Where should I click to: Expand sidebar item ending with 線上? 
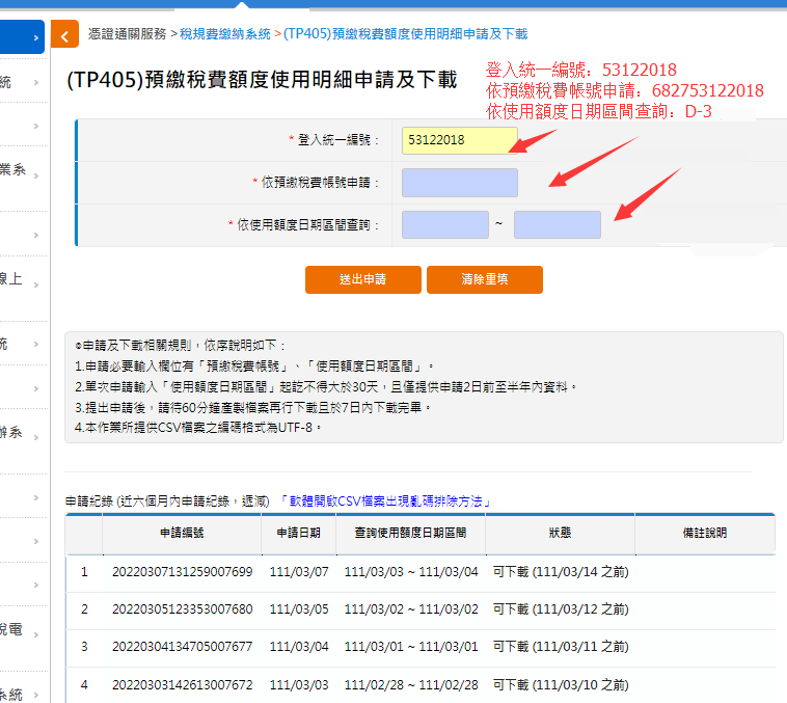(x=22, y=280)
